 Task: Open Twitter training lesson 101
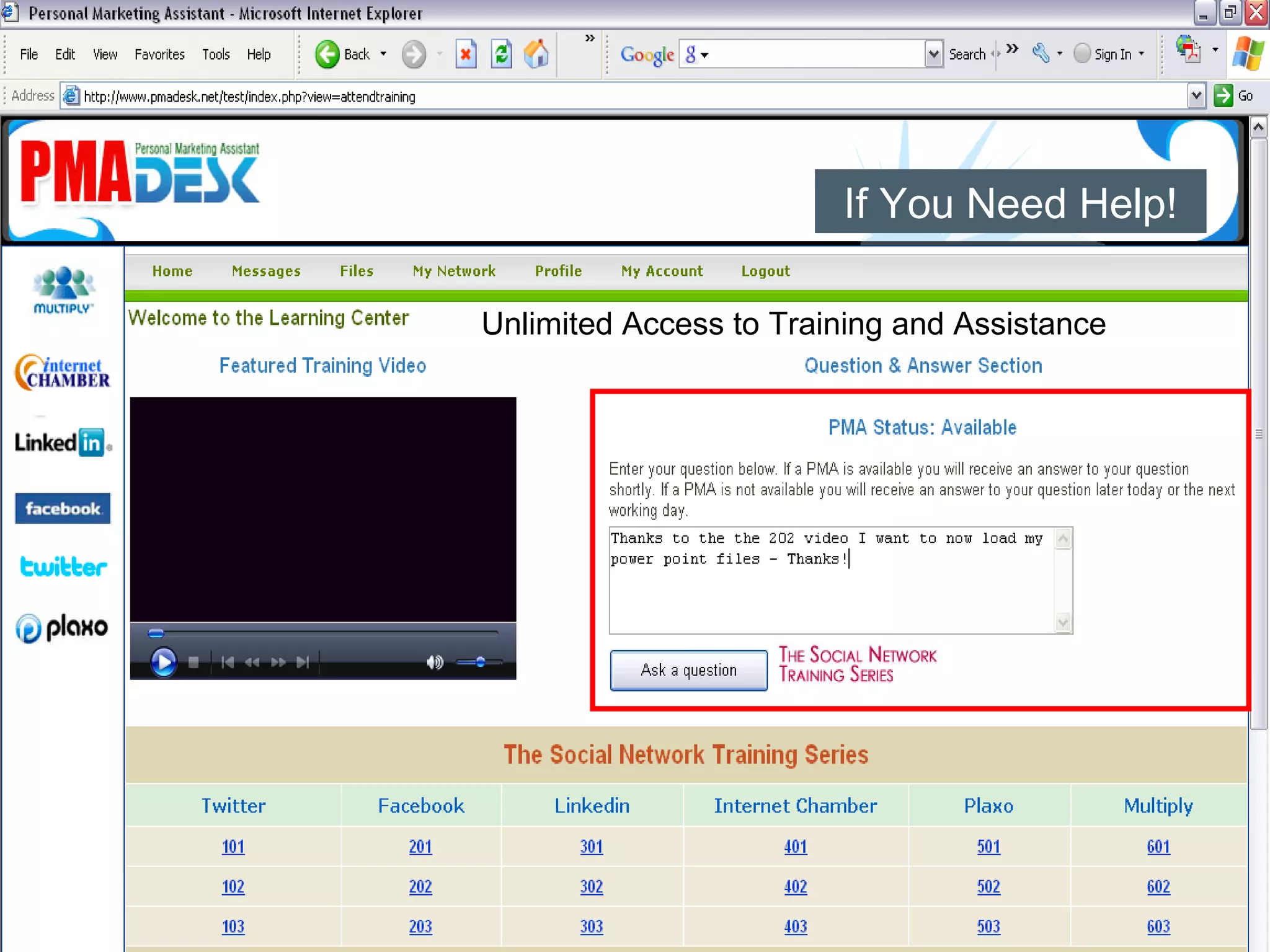(233, 846)
